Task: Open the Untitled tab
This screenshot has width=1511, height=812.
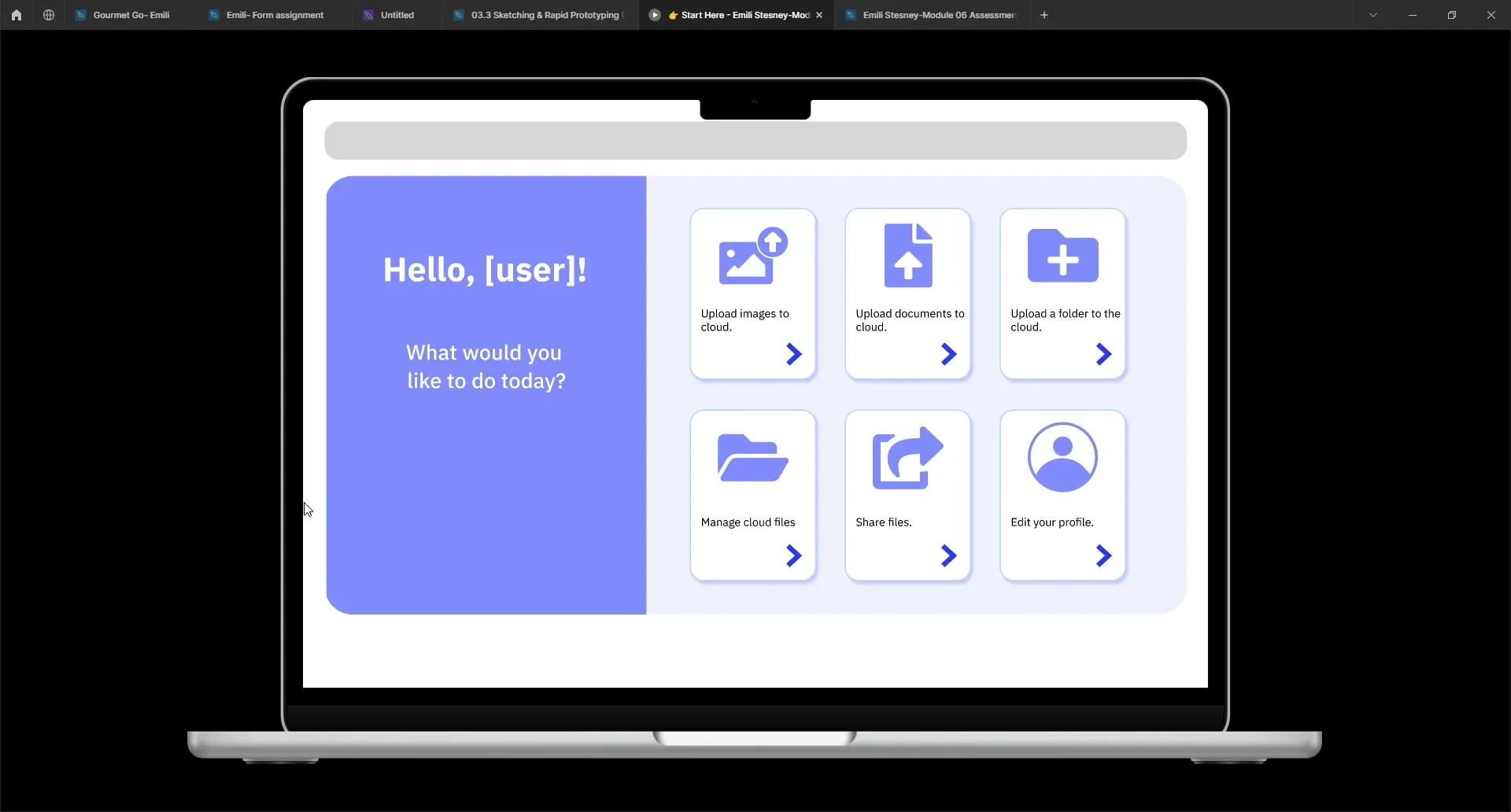Action: tap(397, 14)
